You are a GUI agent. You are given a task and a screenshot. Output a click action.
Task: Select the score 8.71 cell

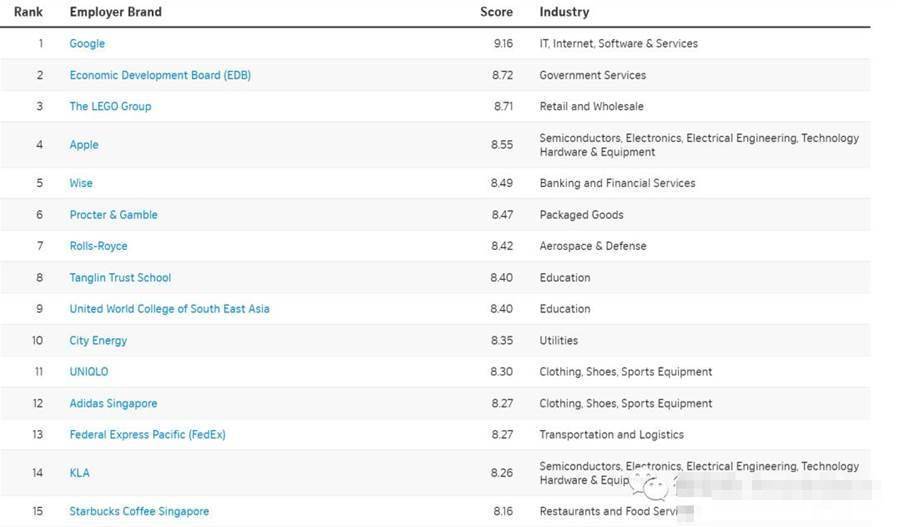(503, 106)
